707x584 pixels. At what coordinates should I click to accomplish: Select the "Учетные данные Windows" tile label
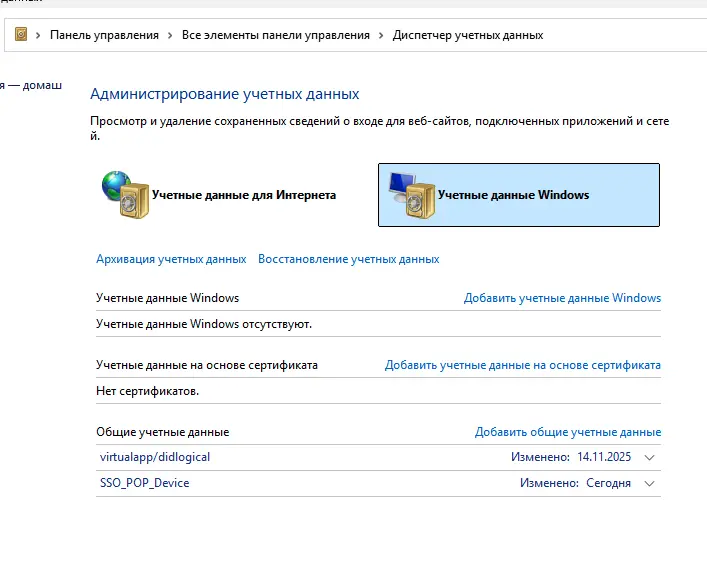click(x=513, y=195)
